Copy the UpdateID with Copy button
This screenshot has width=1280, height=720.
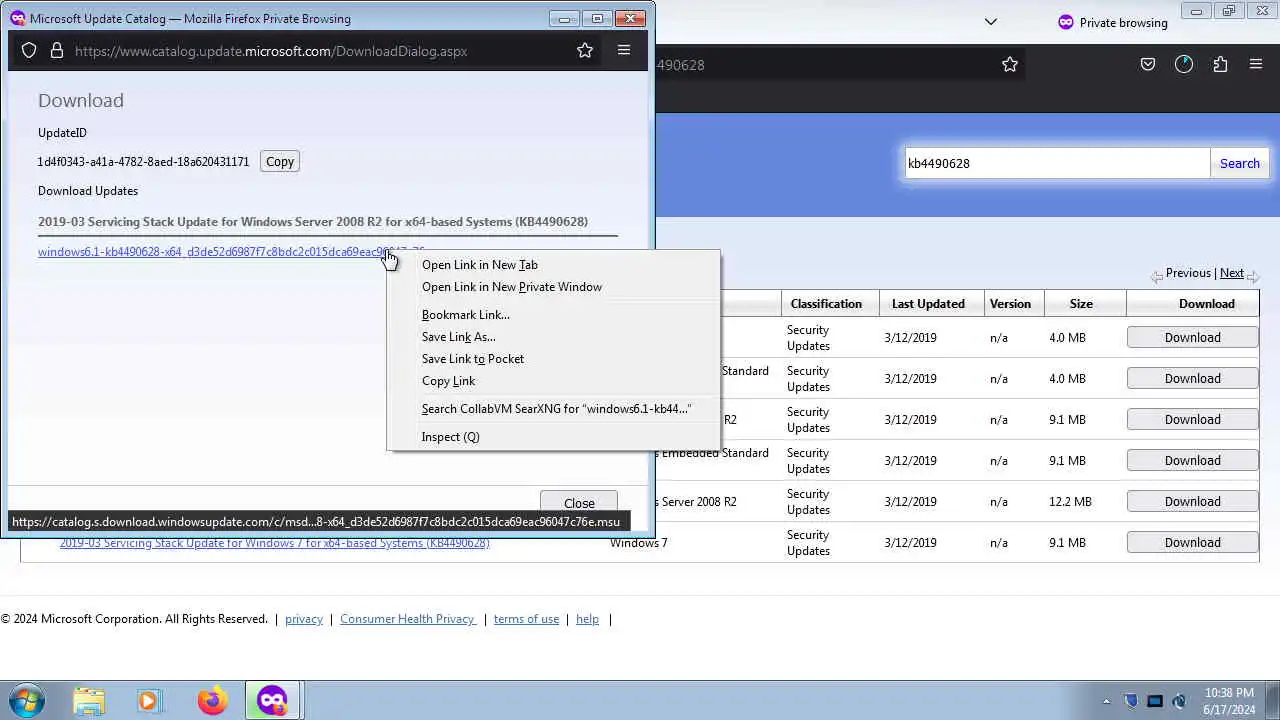280,161
